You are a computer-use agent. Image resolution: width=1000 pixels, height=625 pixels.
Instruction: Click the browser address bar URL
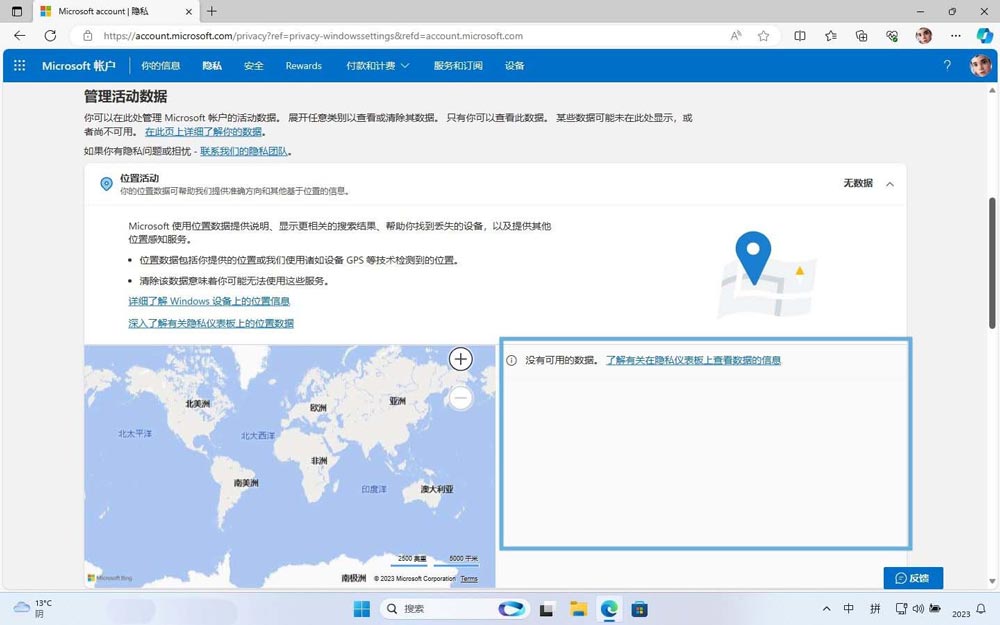click(x=300, y=35)
